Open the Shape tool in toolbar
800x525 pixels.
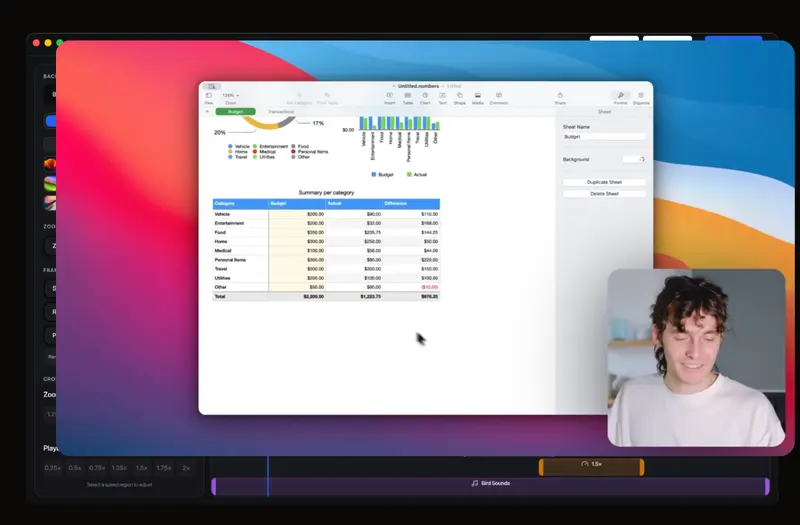pos(460,96)
